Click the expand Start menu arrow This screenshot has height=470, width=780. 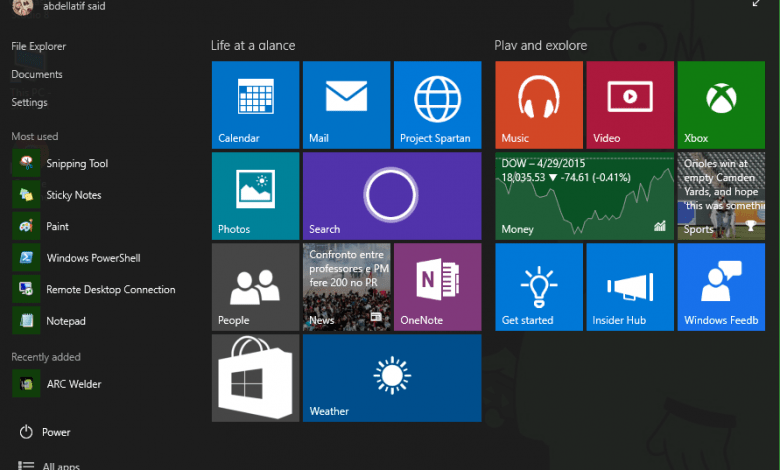pos(756,3)
